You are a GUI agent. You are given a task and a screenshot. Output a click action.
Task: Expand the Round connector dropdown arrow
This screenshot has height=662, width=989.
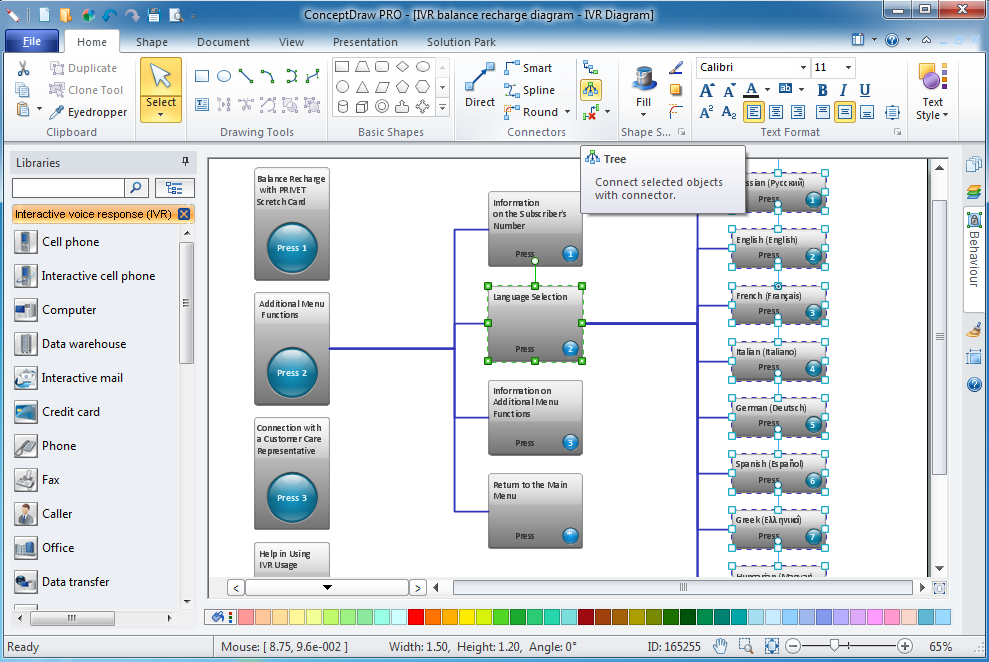(567, 112)
